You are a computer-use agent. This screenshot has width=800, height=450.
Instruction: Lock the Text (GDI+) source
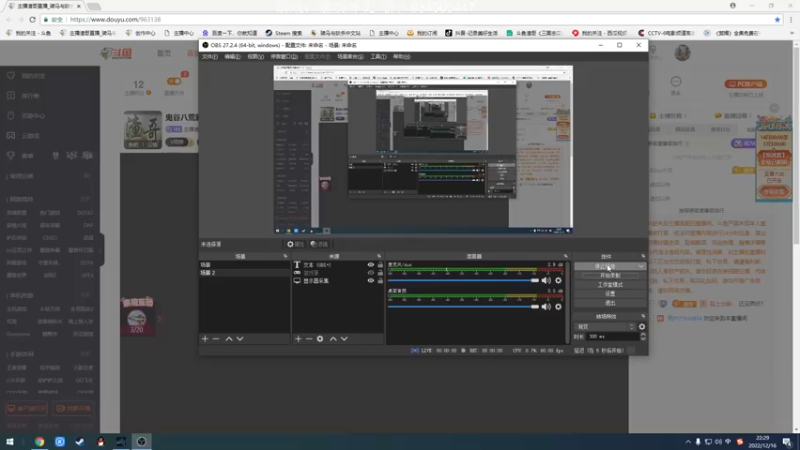(x=380, y=265)
